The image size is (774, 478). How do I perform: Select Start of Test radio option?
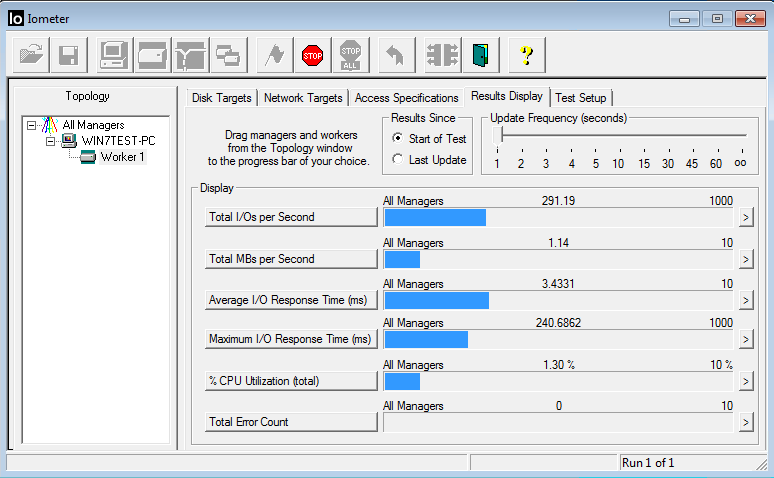(x=397, y=138)
